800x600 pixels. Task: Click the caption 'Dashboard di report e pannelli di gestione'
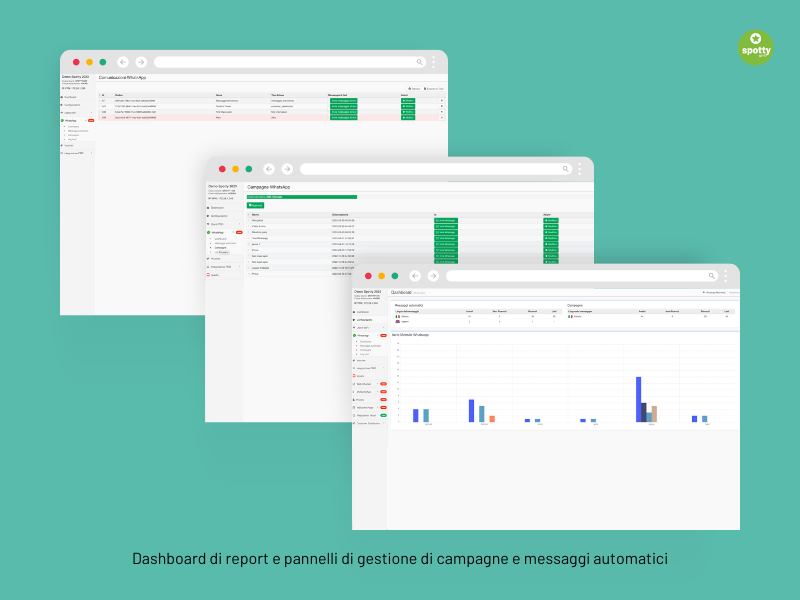click(x=273, y=559)
